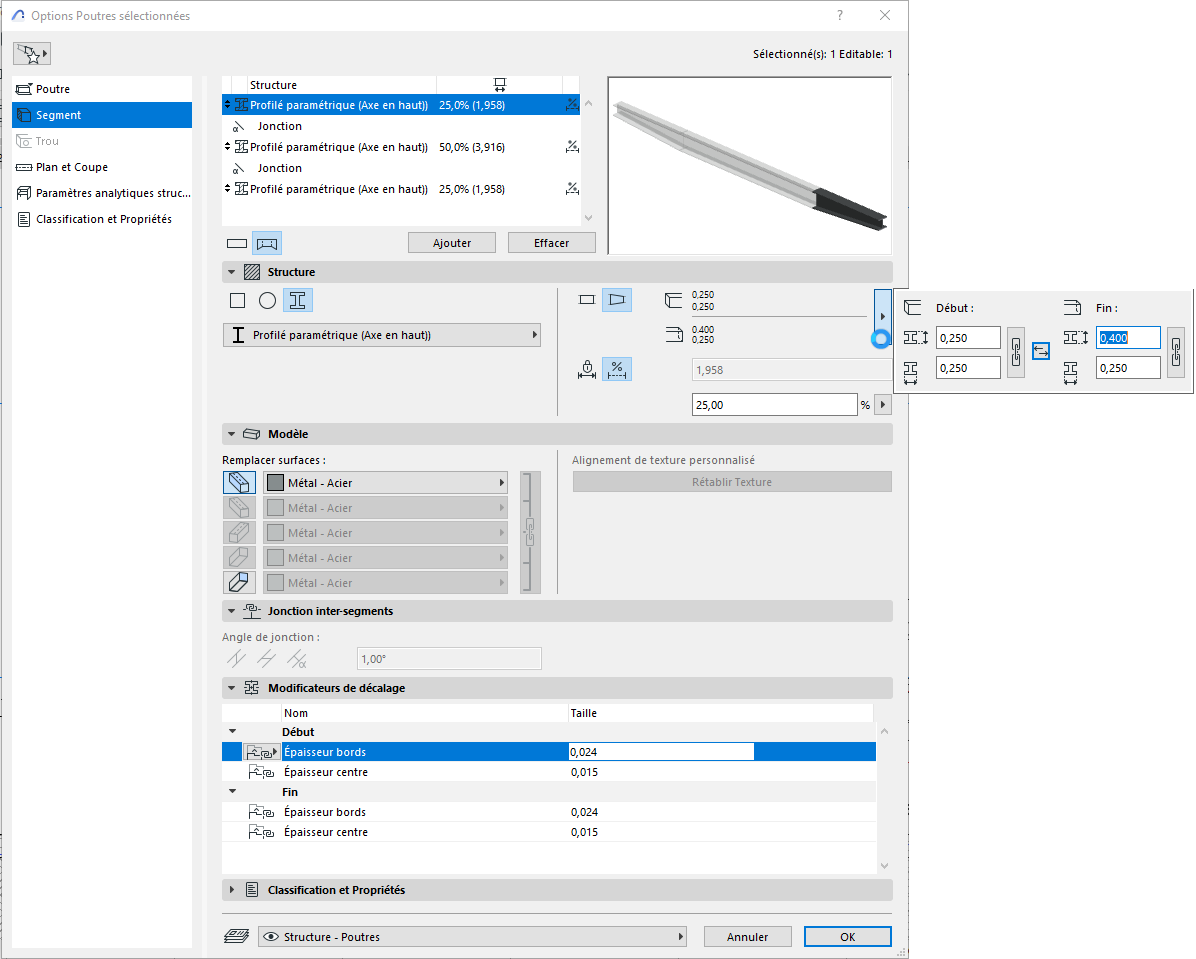Select Épaisseur centre row under Fin

548,832
